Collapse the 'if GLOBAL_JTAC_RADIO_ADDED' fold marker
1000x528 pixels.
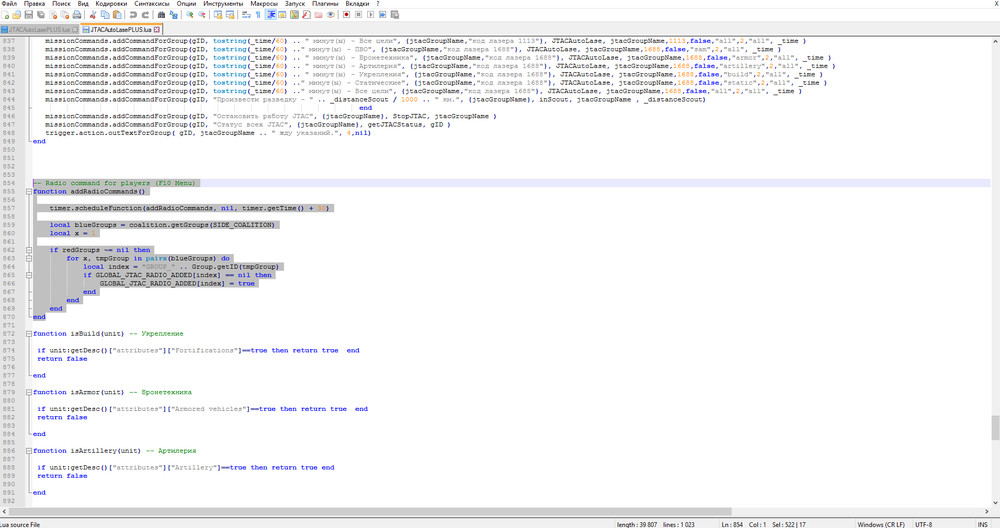pyautogui.click(x=29, y=275)
